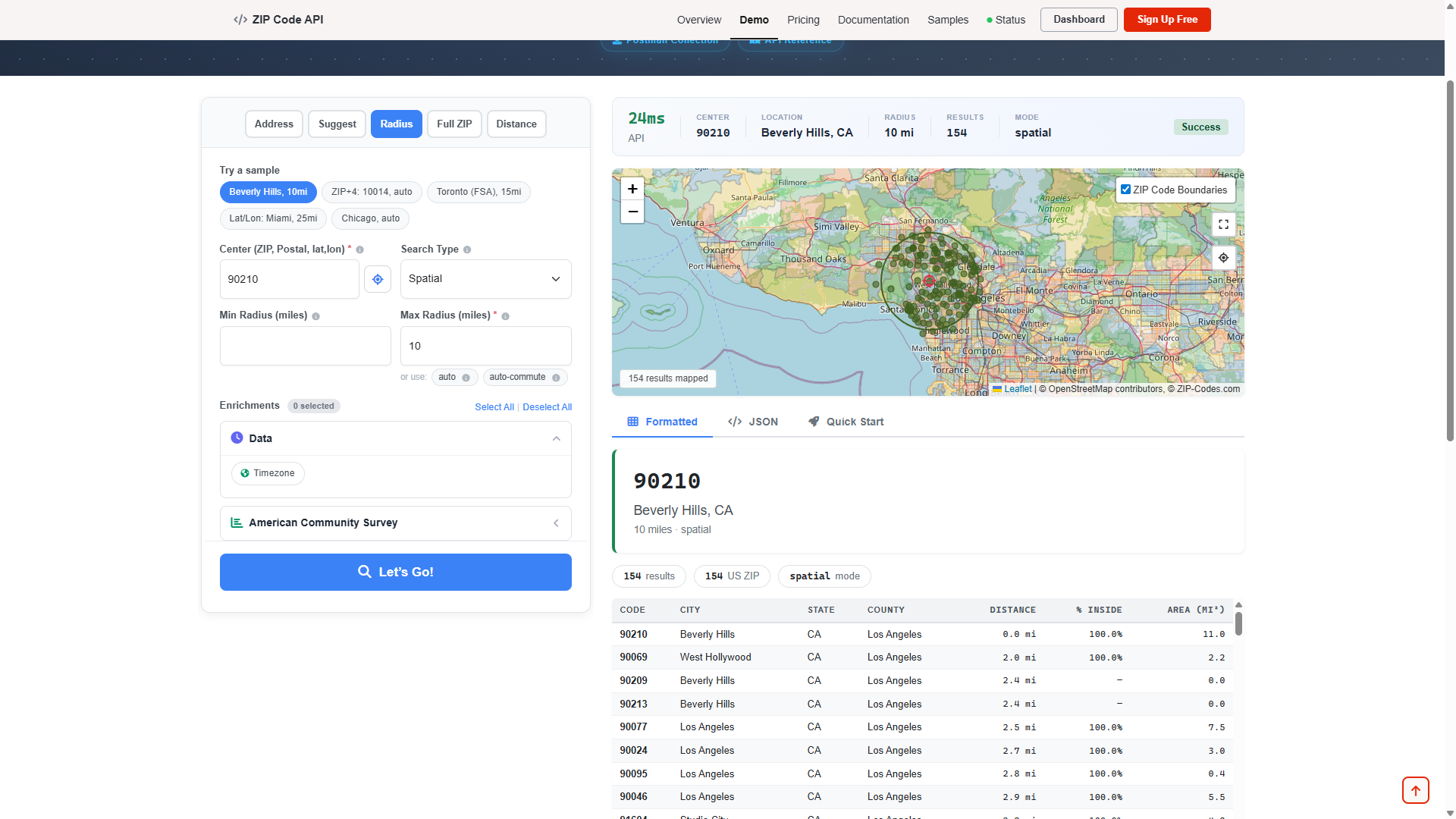Viewport: 1456px width, 819px height.
Task: Click Deselect All enrichments link
Action: 547,407
